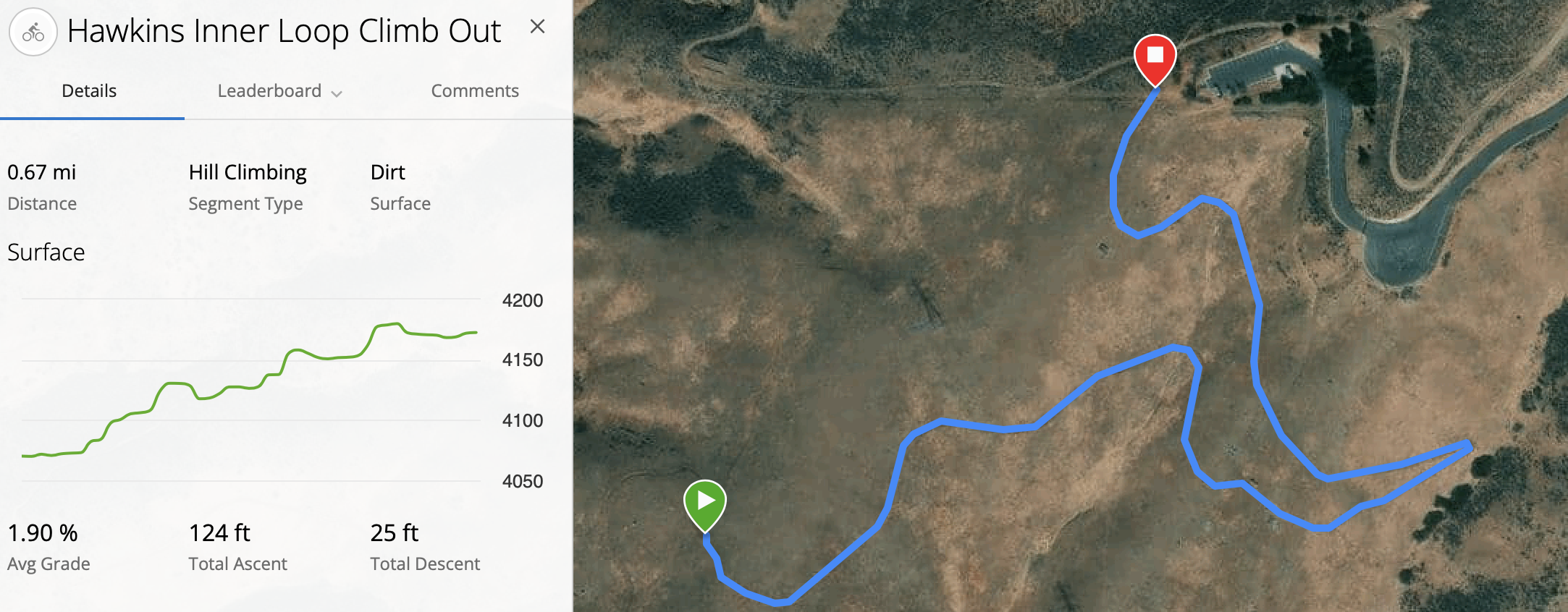
Task: Click the 1.90 % average grade stat
Action: click(x=43, y=533)
